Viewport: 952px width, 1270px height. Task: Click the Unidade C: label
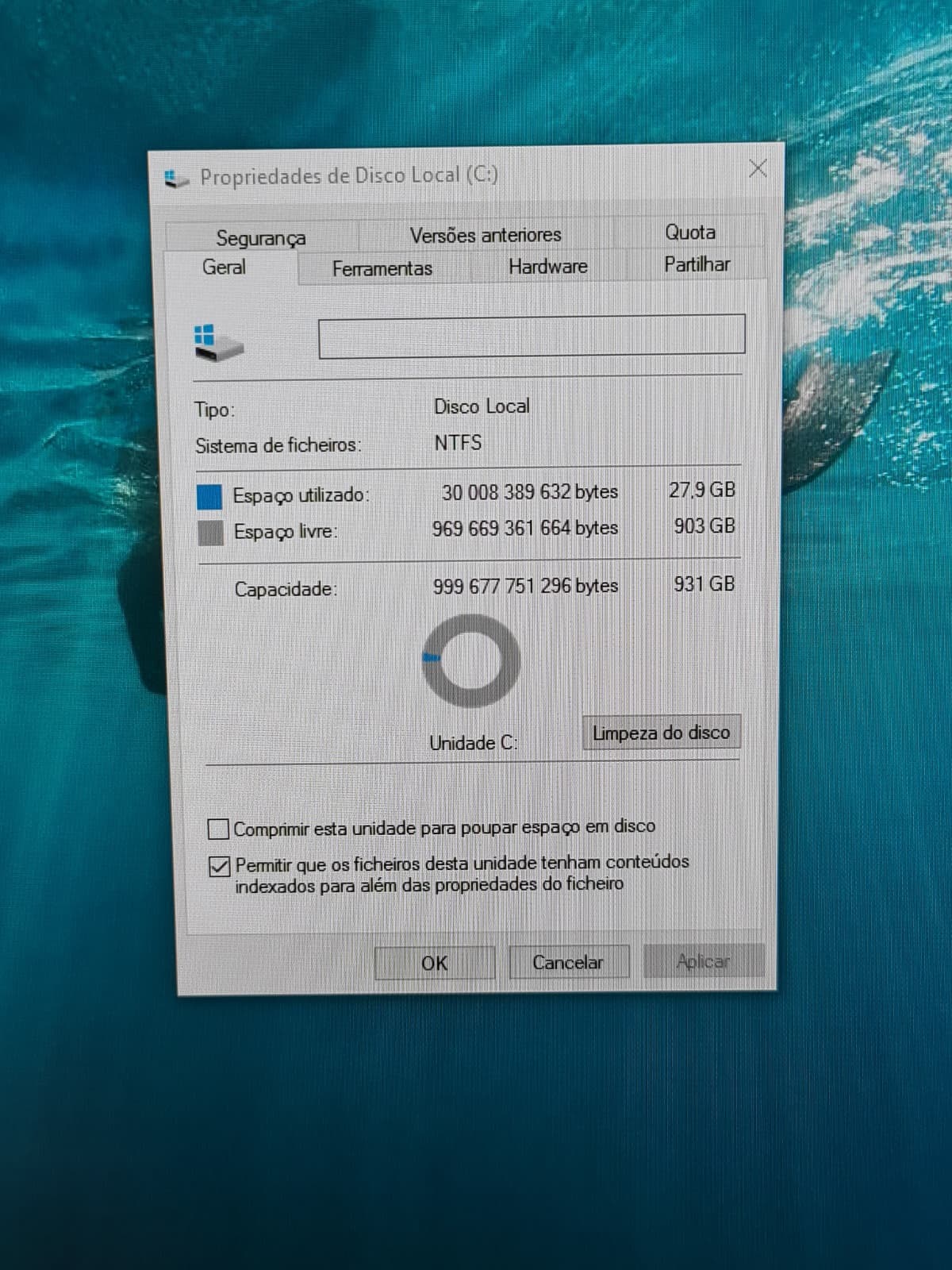[x=474, y=743]
